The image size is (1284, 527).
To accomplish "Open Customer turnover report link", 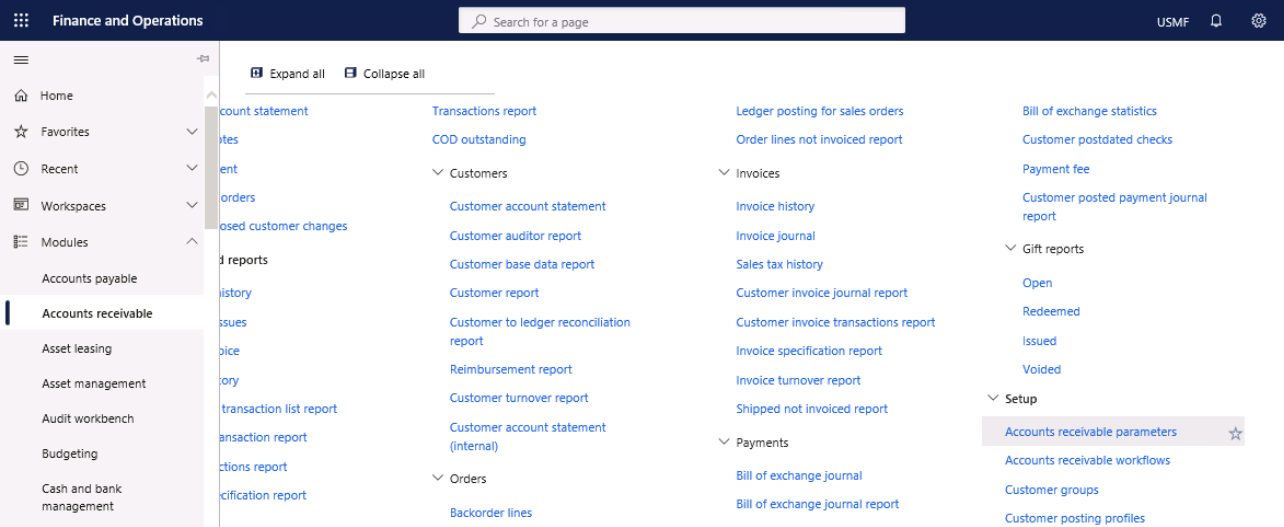I will 519,398.
